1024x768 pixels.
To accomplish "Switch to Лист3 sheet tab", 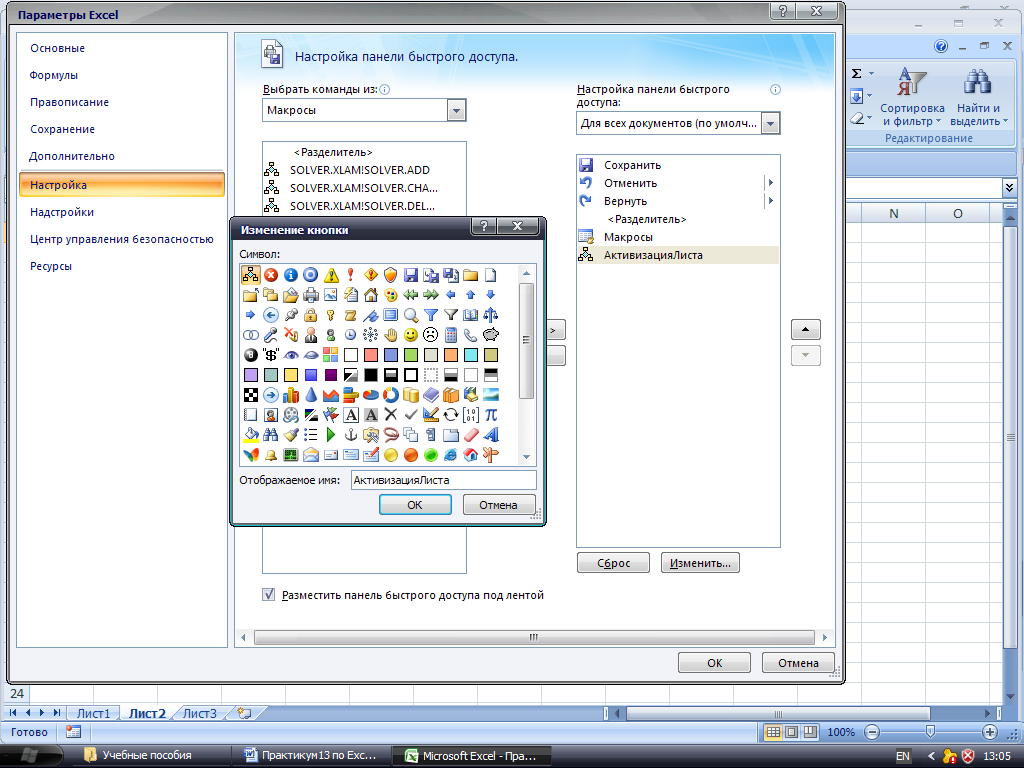I will pos(199,713).
